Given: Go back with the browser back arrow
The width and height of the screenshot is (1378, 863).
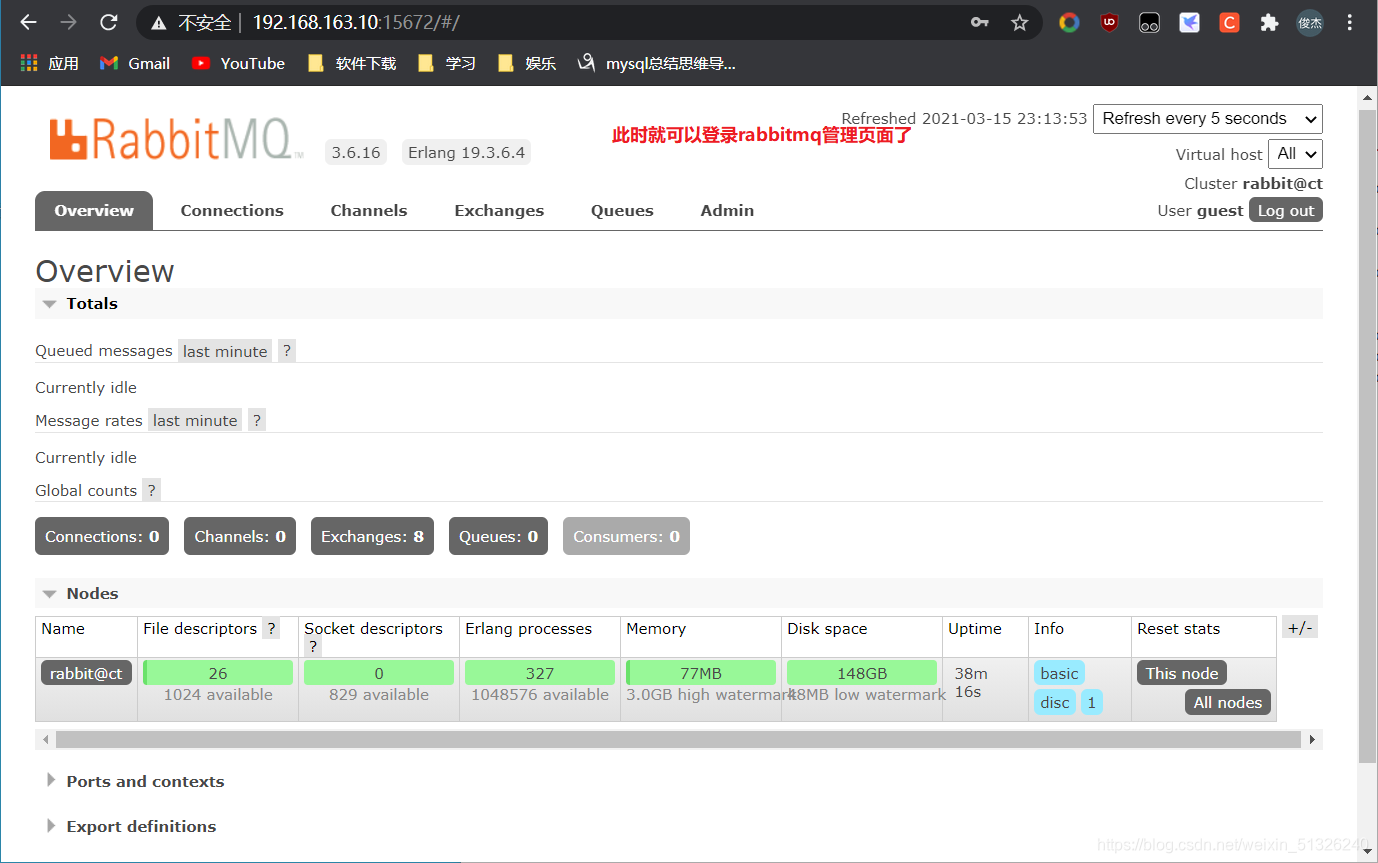Looking at the screenshot, I should click(x=28, y=22).
